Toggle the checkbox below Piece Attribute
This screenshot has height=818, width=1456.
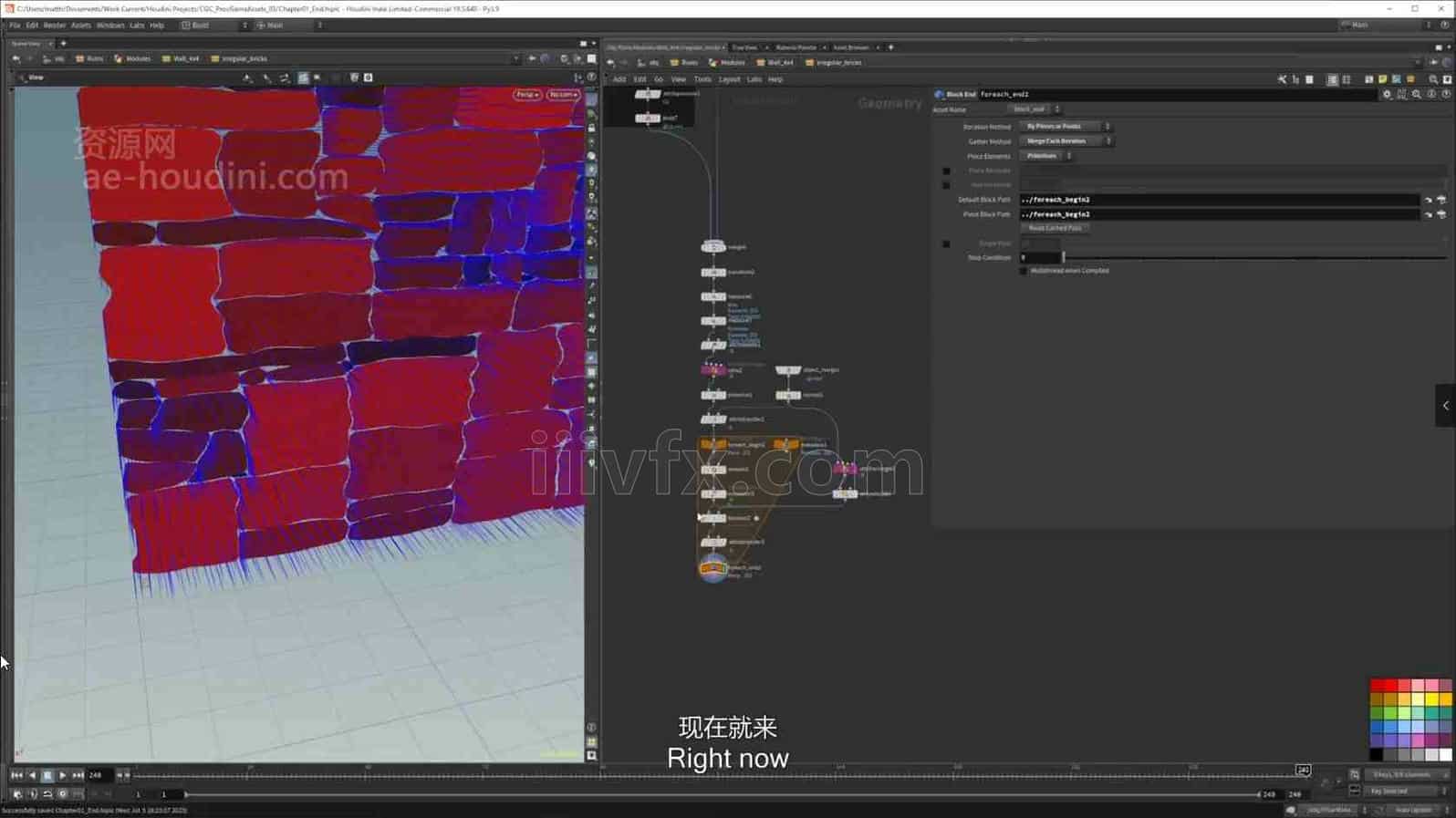coord(946,185)
